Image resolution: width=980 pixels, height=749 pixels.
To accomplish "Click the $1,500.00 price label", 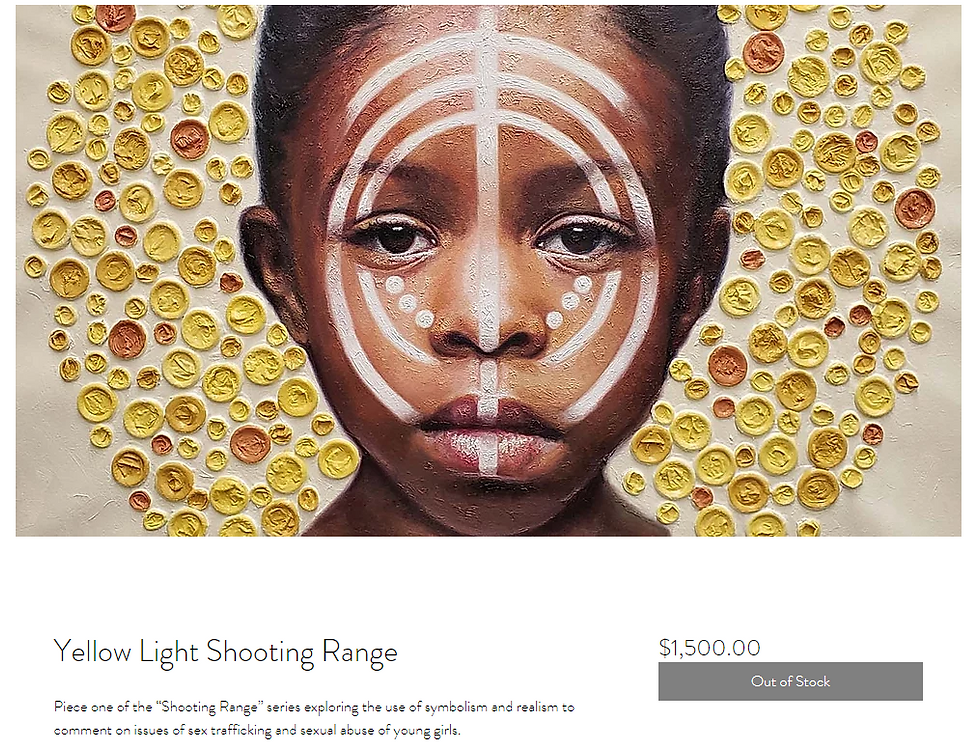I will (x=709, y=647).
